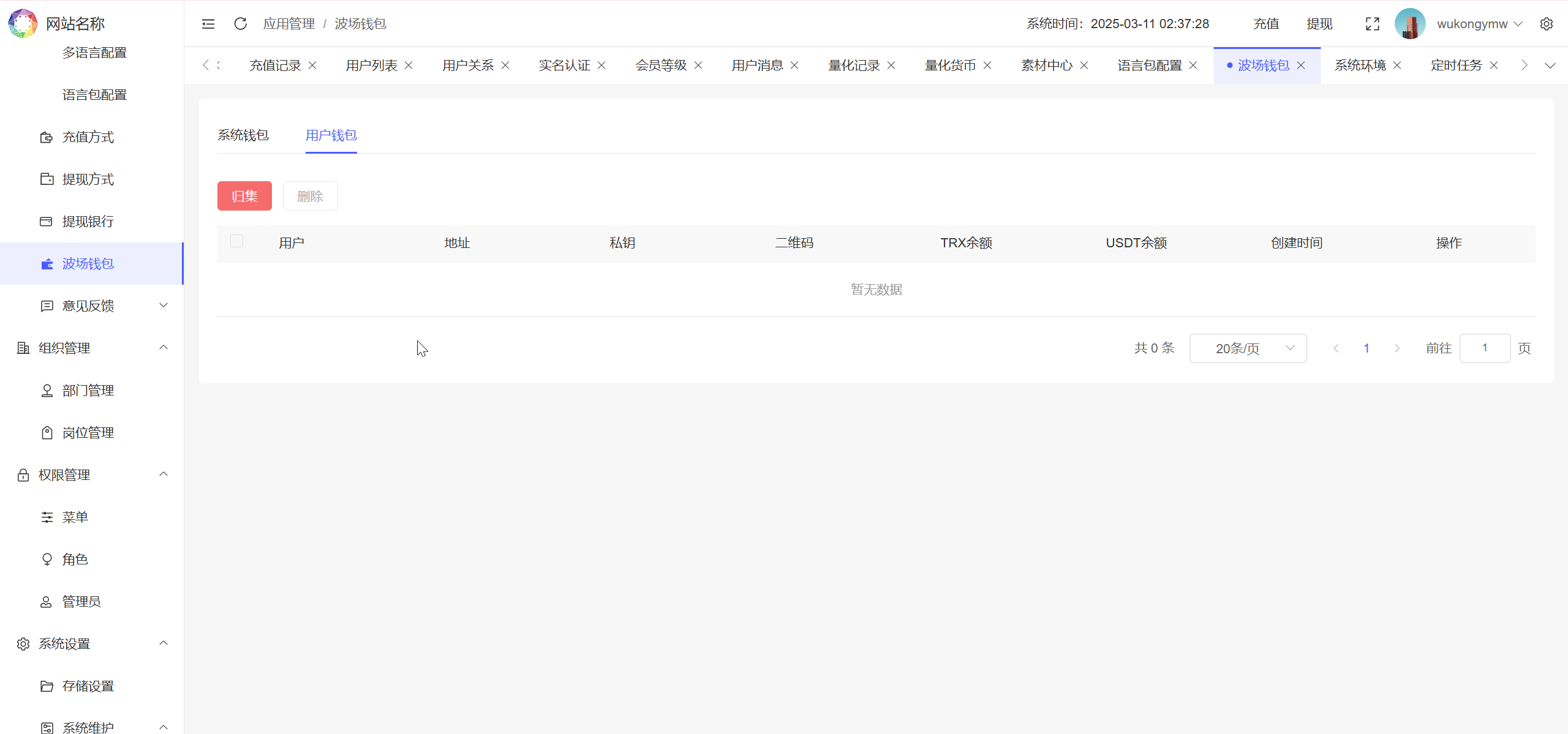Screen dimensions: 1568x734
Task: Toggle the select-all checkbox in the table header
Action: (237, 241)
